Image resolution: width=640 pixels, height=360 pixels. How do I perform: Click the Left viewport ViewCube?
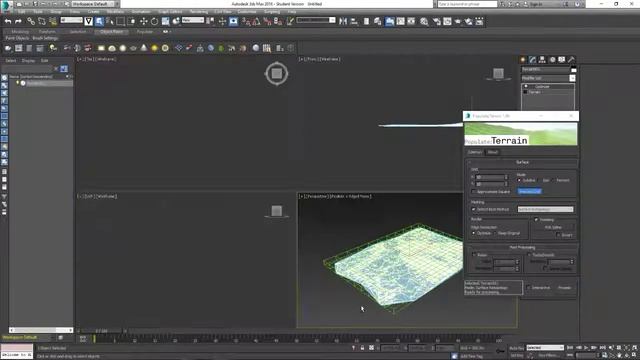[277, 211]
